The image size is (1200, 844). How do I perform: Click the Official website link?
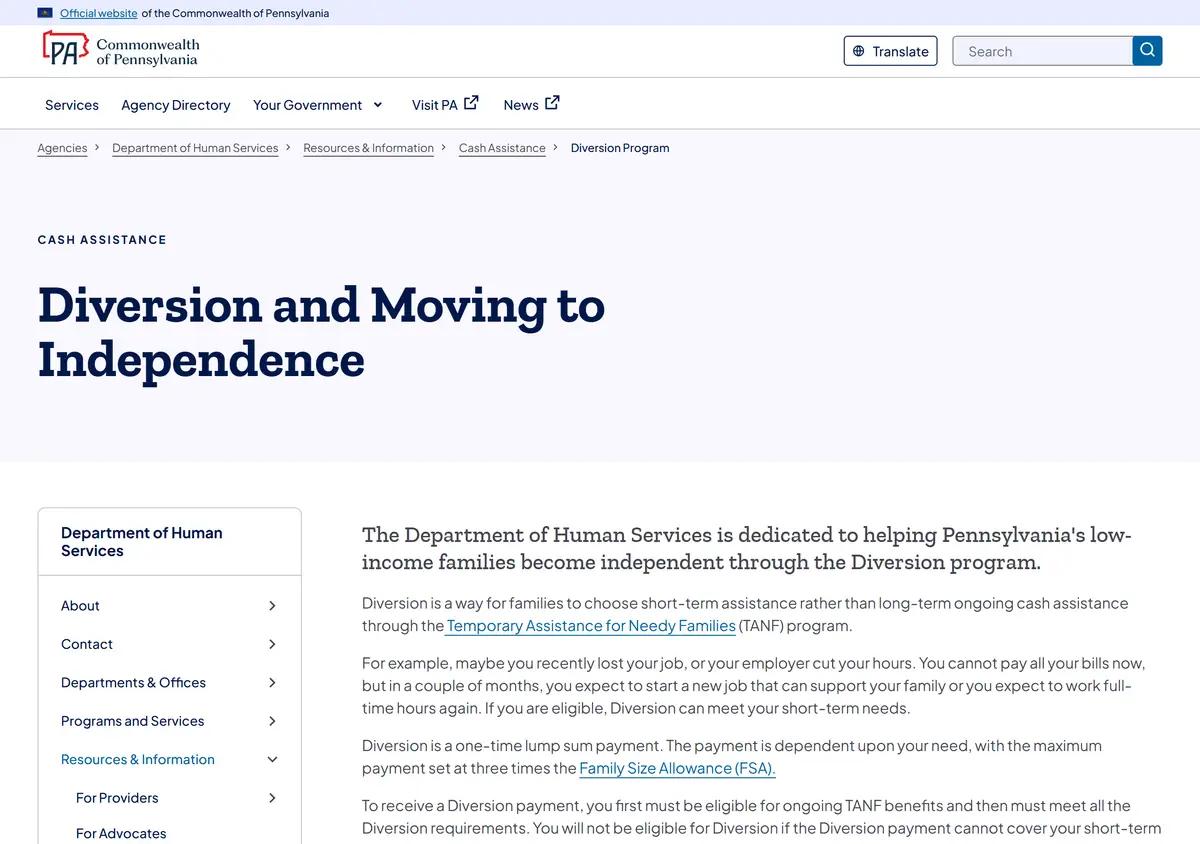(98, 13)
